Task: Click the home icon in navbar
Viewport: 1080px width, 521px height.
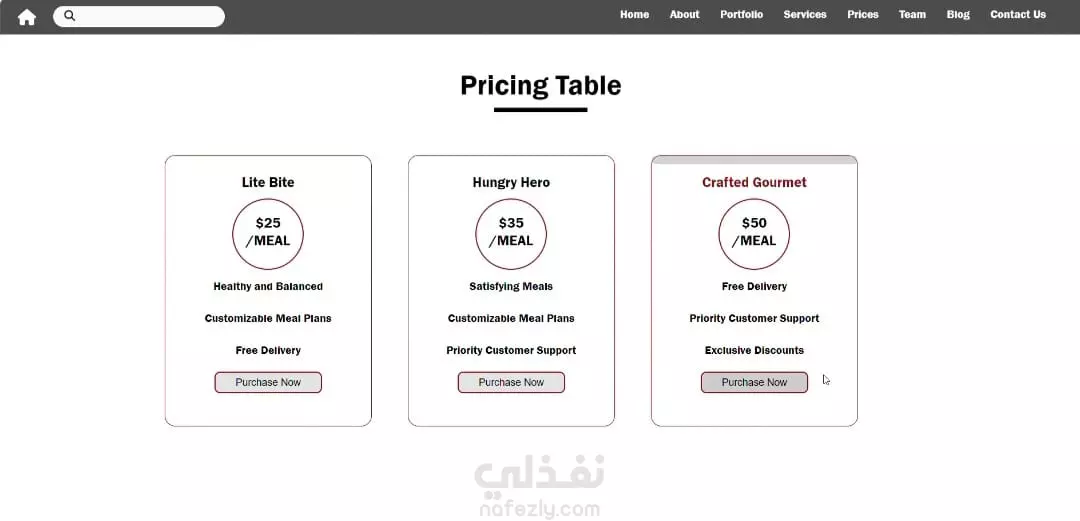Action: [27, 16]
